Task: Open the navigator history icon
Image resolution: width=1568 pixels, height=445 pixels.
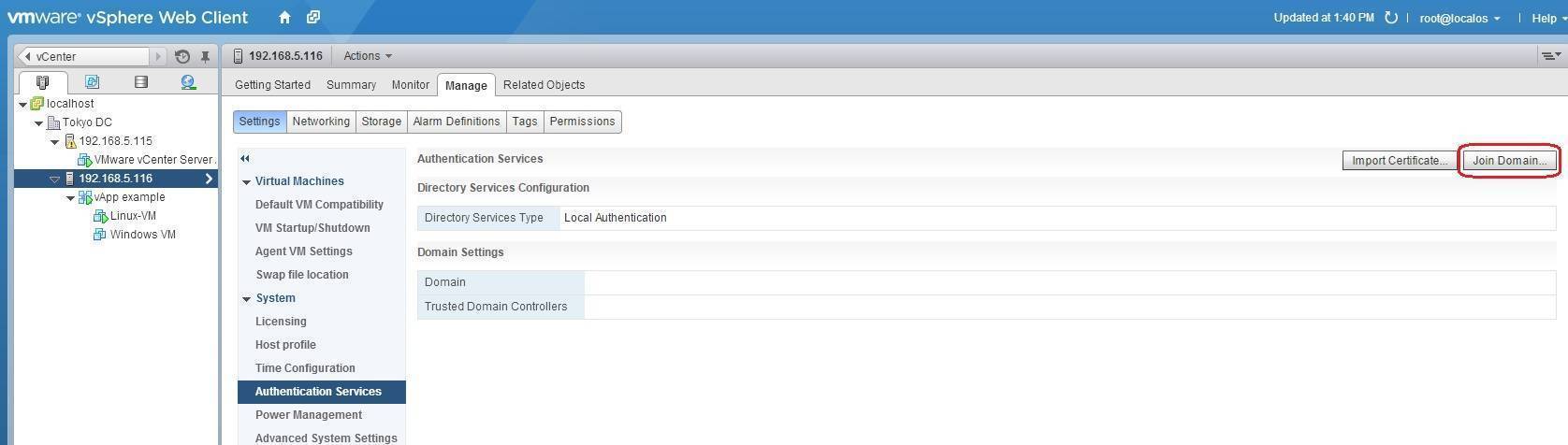Action: coord(182,57)
